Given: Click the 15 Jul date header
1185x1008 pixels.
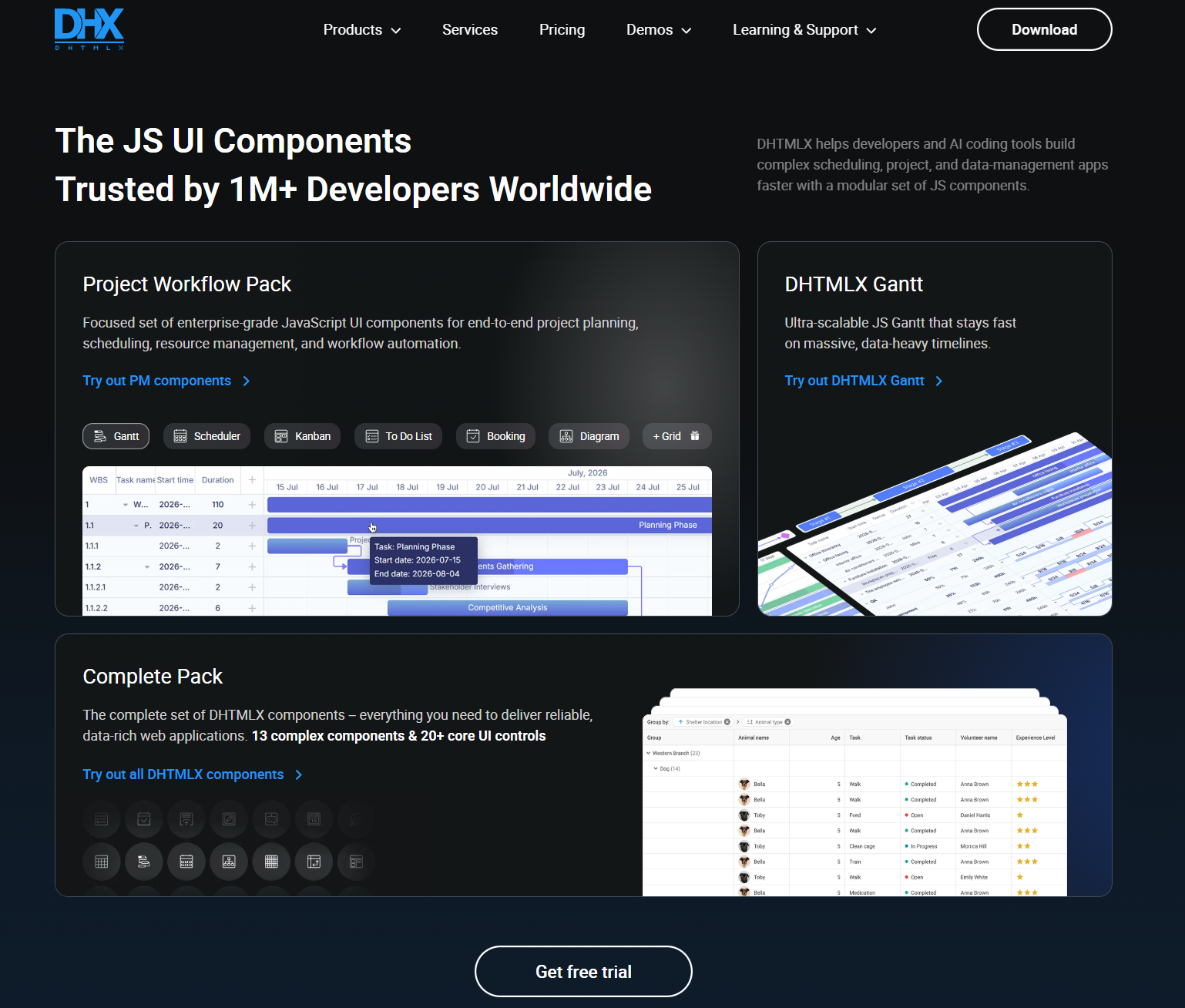Looking at the screenshot, I should click(x=287, y=487).
